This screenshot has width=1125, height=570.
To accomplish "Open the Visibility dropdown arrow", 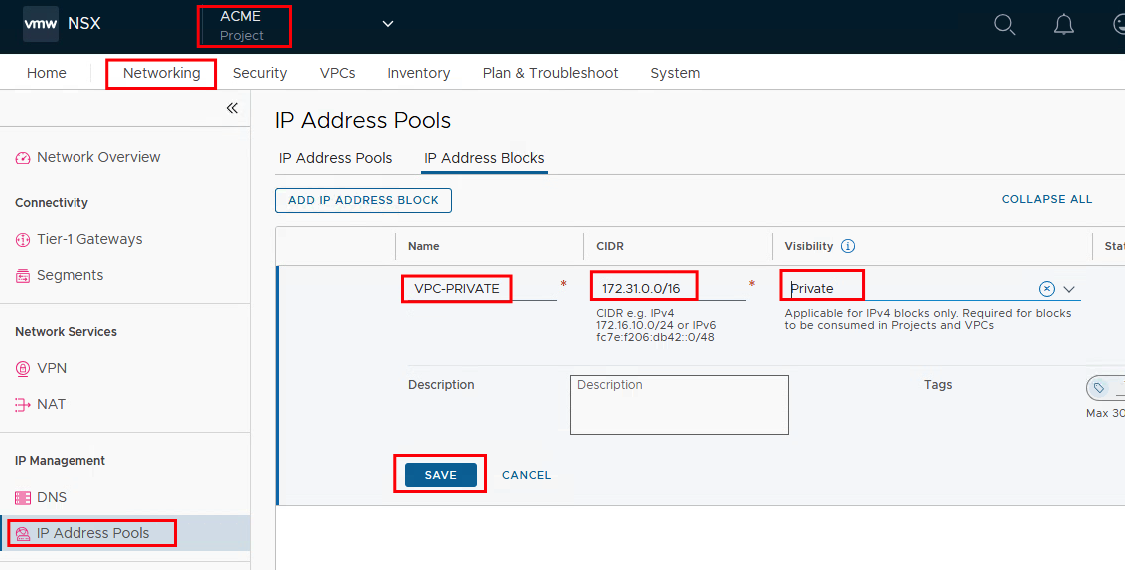I will (1069, 289).
